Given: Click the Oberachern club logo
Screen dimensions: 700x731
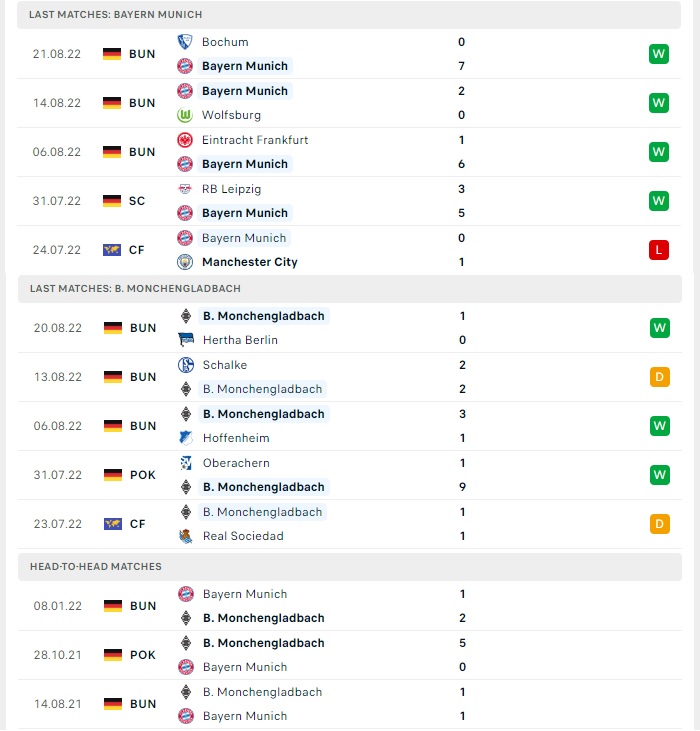Looking at the screenshot, I should tap(186, 463).
